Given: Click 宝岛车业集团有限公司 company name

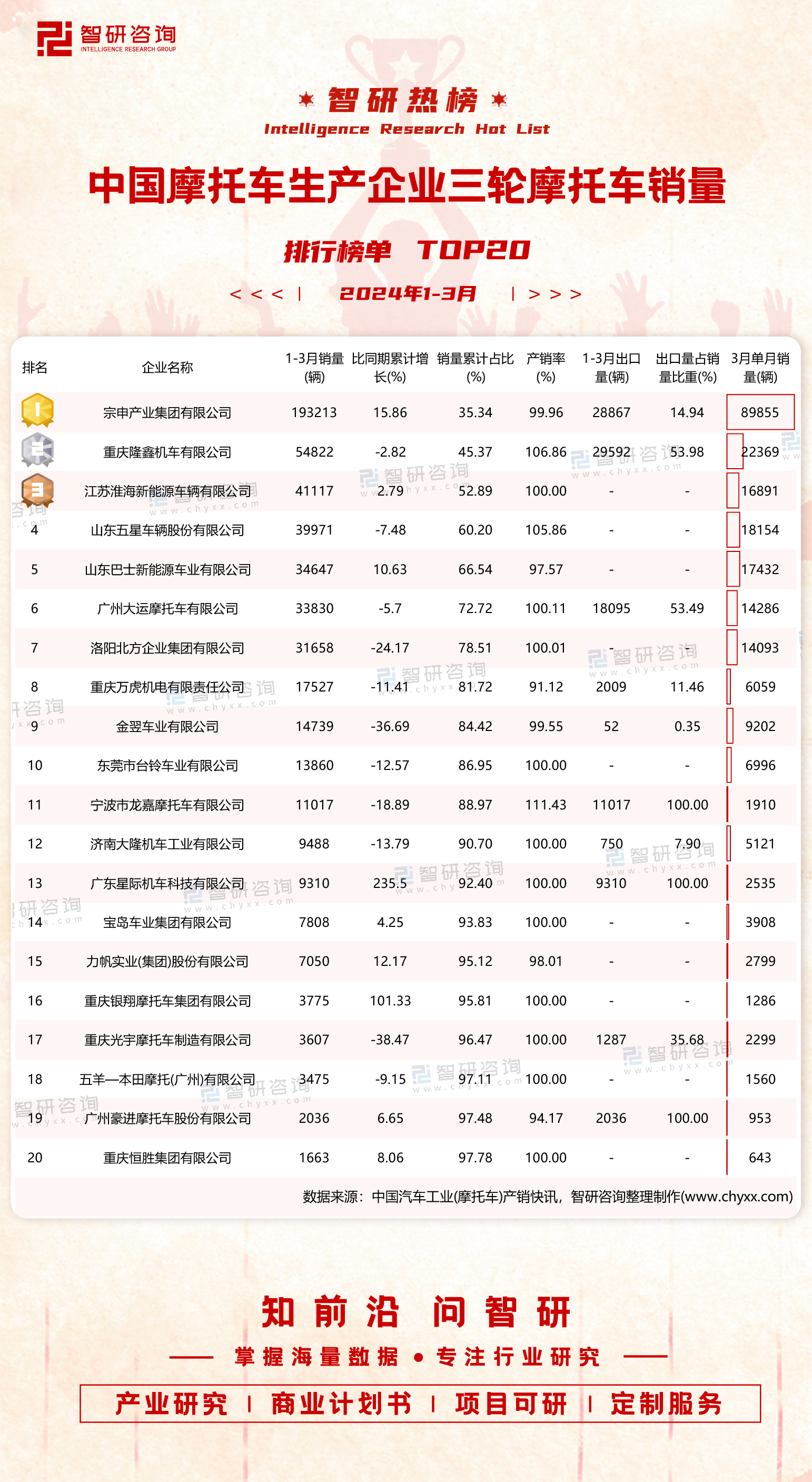Looking at the screenshot, I should pyautogui.click(x=167, y=922).
